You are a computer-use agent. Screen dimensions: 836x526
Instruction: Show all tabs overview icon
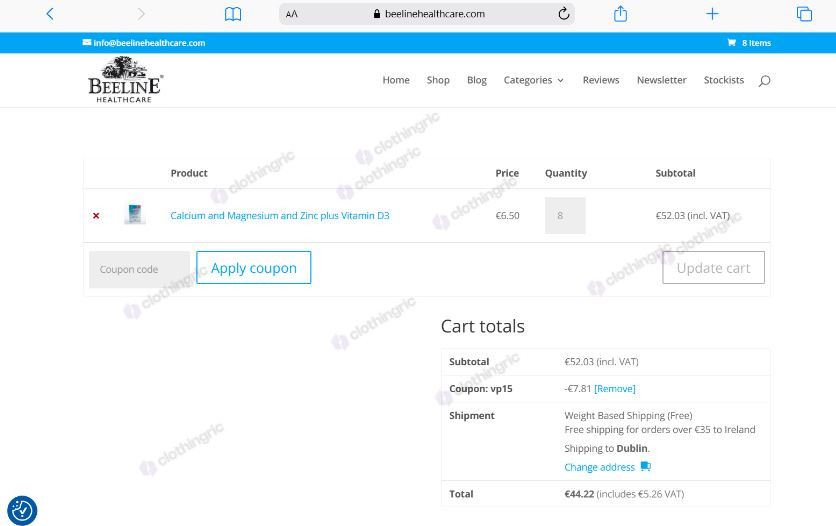point(804,14)
